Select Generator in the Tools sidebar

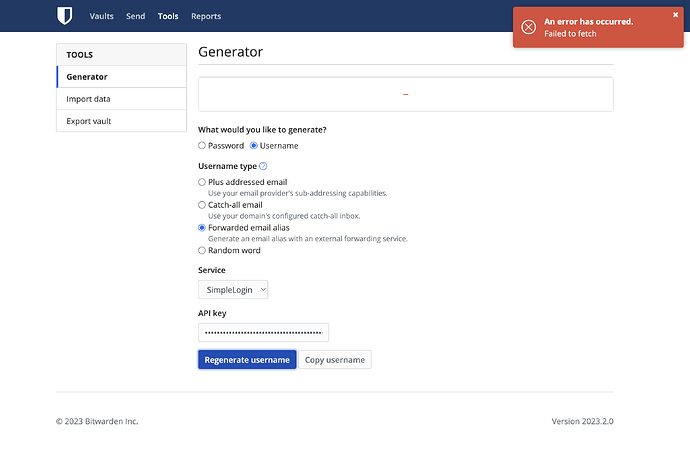pos(121,77)
